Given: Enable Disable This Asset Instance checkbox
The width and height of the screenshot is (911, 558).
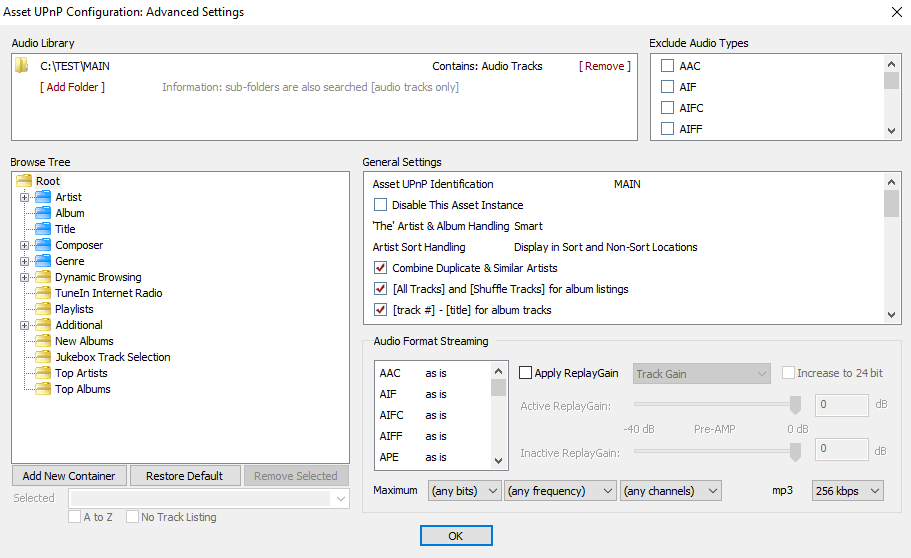Looking at the screenshot, I should (x=380, y=205).
